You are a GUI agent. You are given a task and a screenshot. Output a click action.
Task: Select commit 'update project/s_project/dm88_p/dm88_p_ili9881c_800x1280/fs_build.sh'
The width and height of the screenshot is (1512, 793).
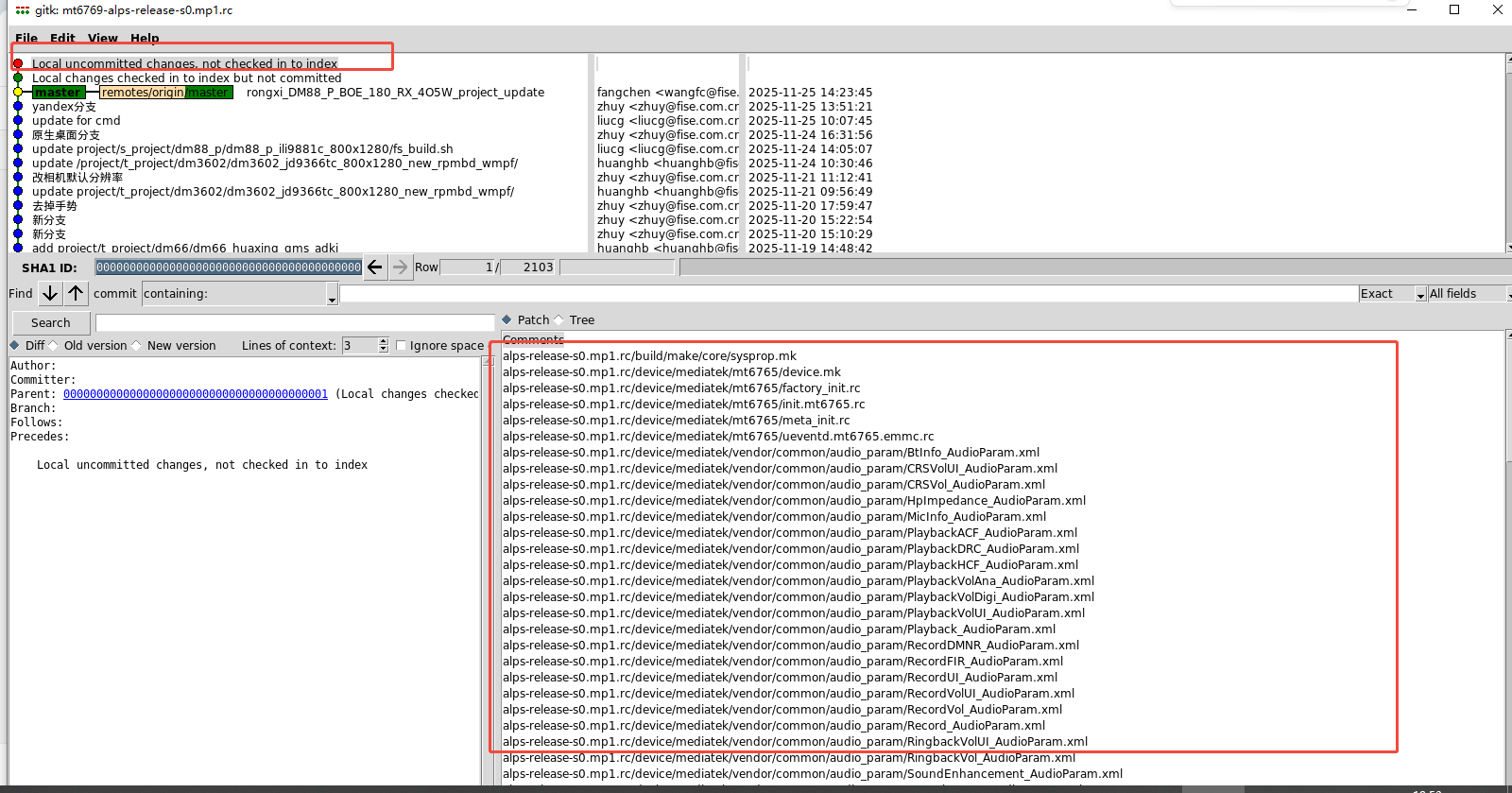[243, 149]
